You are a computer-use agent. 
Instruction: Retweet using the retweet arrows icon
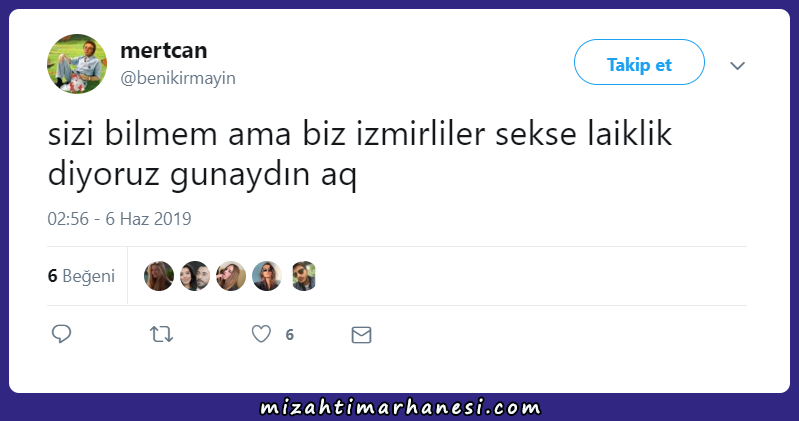pos(162,334)
